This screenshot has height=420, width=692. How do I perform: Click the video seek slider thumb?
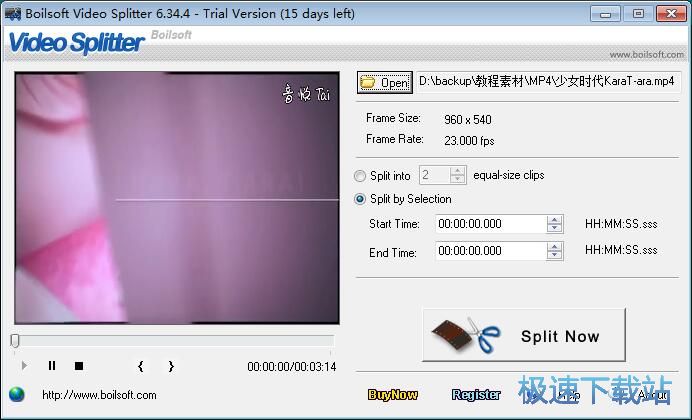[15, 341]
